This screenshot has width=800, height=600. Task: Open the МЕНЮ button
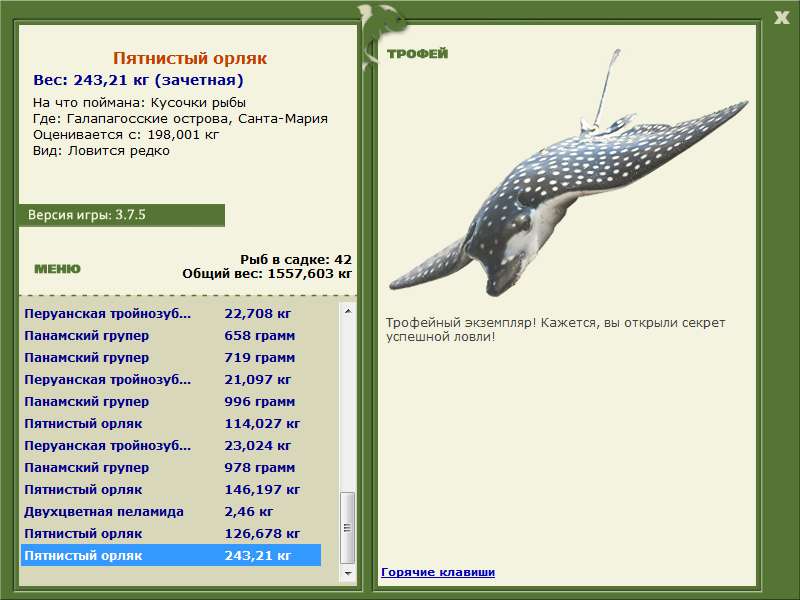coord(57,269)
